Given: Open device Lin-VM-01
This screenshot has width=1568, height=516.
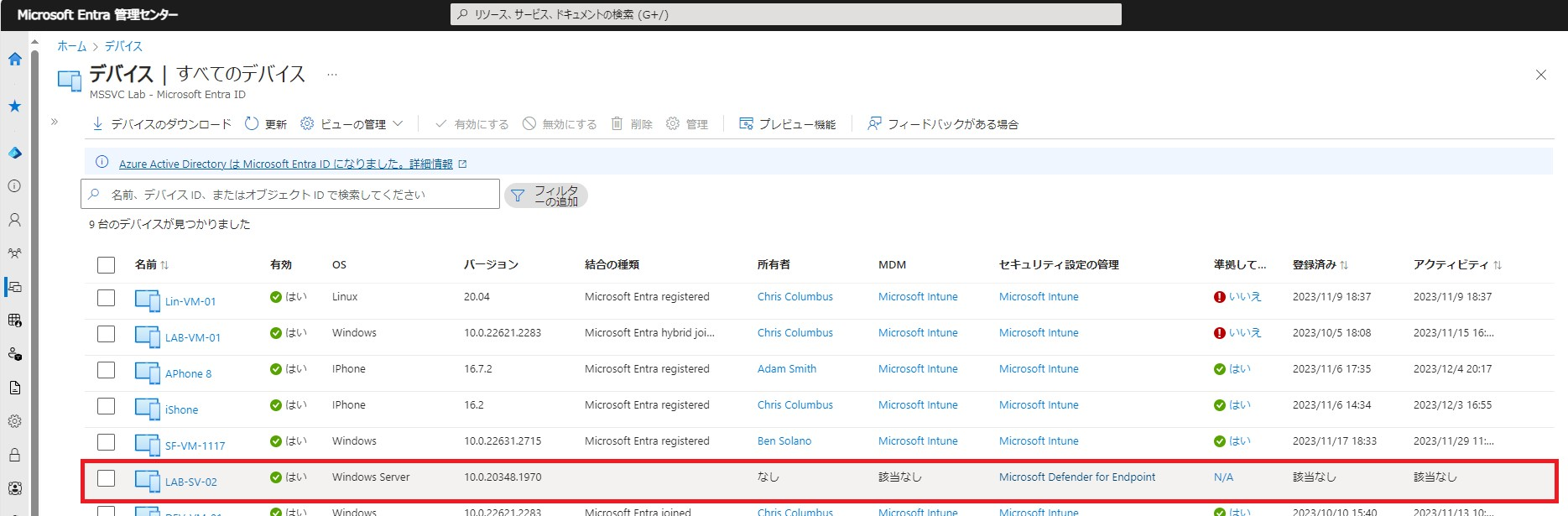Looking at the screenshot, I should pos(190,301).
